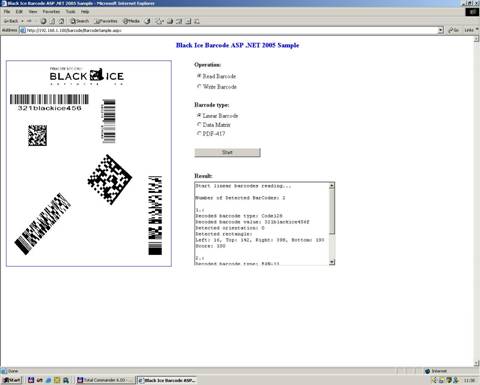Click the Stop loading icon
Image resolution: width=480 pixels, height=385 pixels.
click(x=43, y=21)
